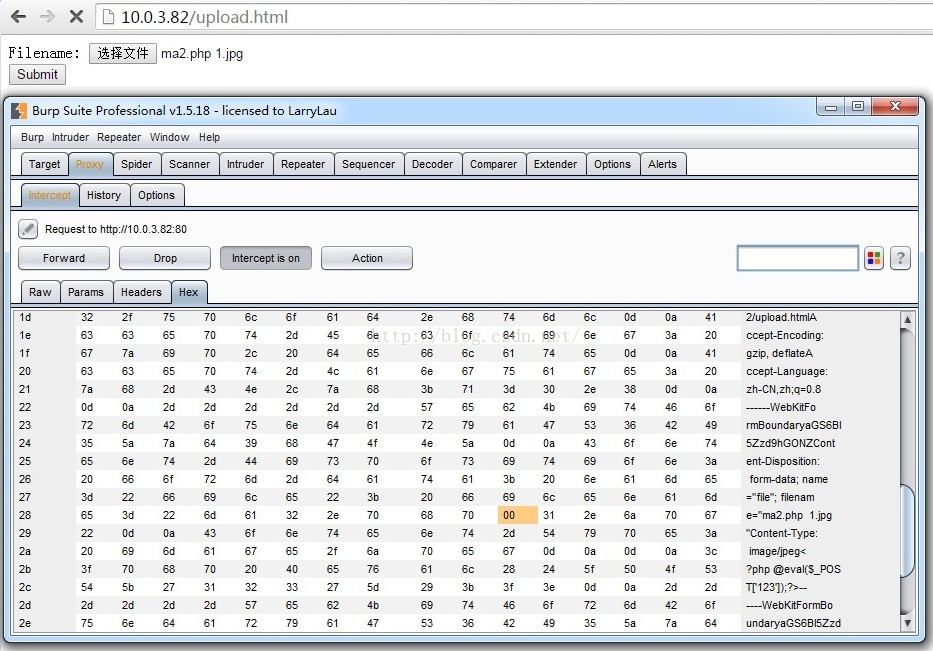This screenshot has height=651, width=933.
Task: Switch to the Extender tab
Action: point(556,164)
